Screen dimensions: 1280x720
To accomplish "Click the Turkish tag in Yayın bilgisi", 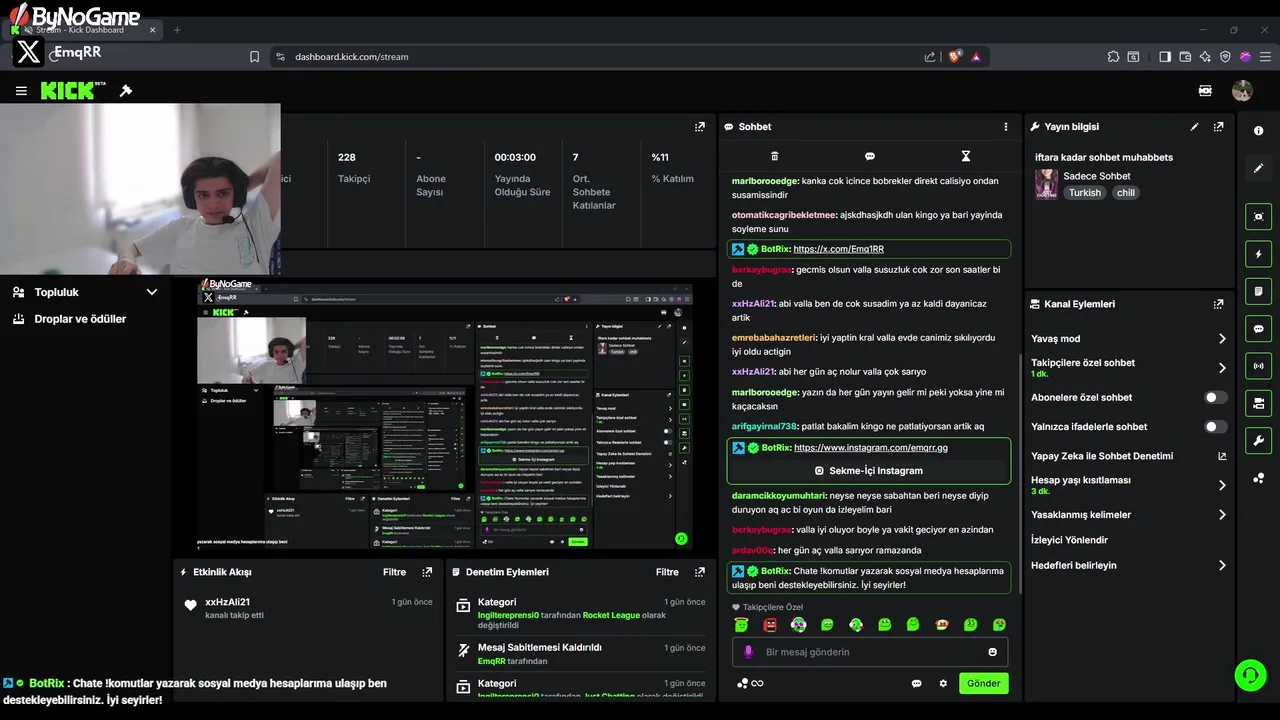I will tap(1084, 193).
